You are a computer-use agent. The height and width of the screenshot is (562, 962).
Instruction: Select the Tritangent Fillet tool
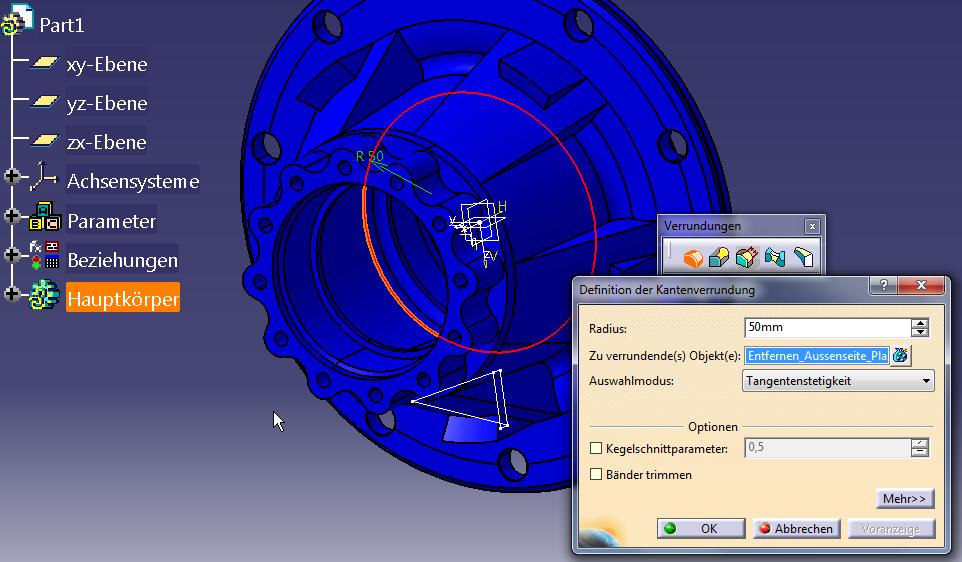[x=803, y=258]
